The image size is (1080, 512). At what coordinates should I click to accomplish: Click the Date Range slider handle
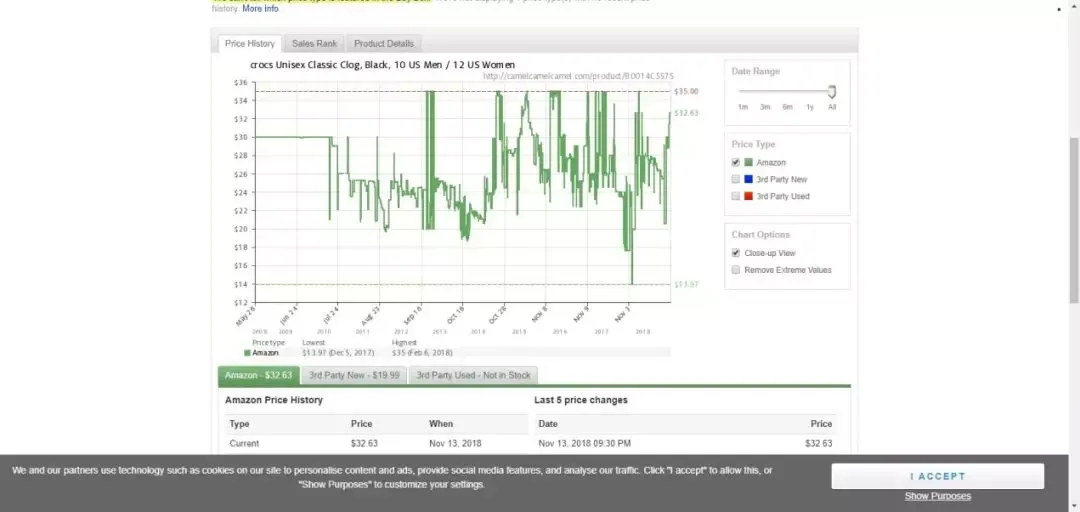pyautogui.click(x=832, y=92)
